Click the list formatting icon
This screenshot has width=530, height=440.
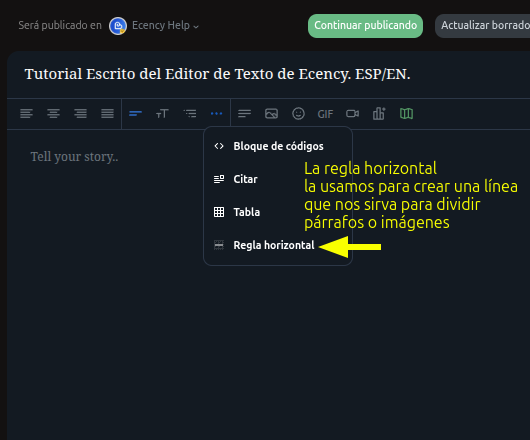click(x=190, y=114)
